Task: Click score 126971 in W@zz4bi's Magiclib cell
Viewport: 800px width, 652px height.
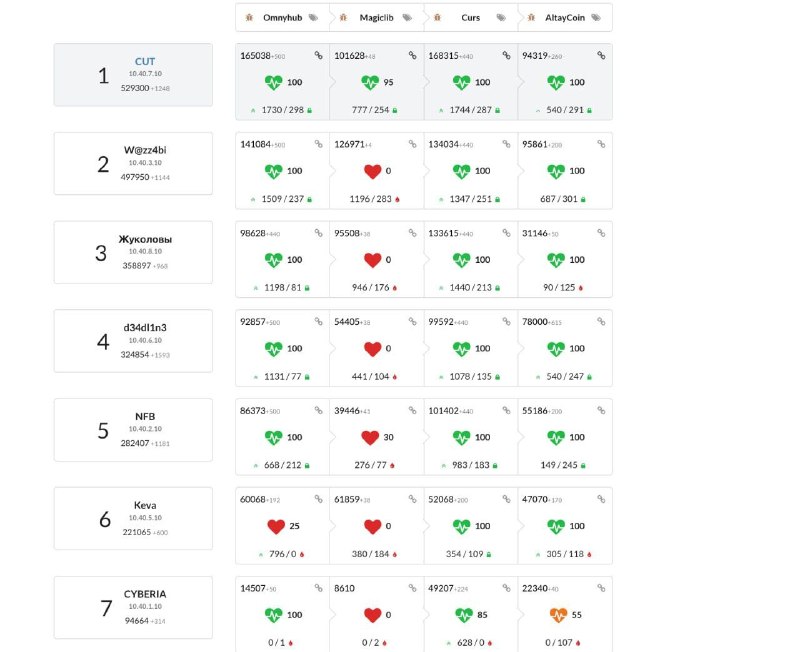Action: click(349, 144)
